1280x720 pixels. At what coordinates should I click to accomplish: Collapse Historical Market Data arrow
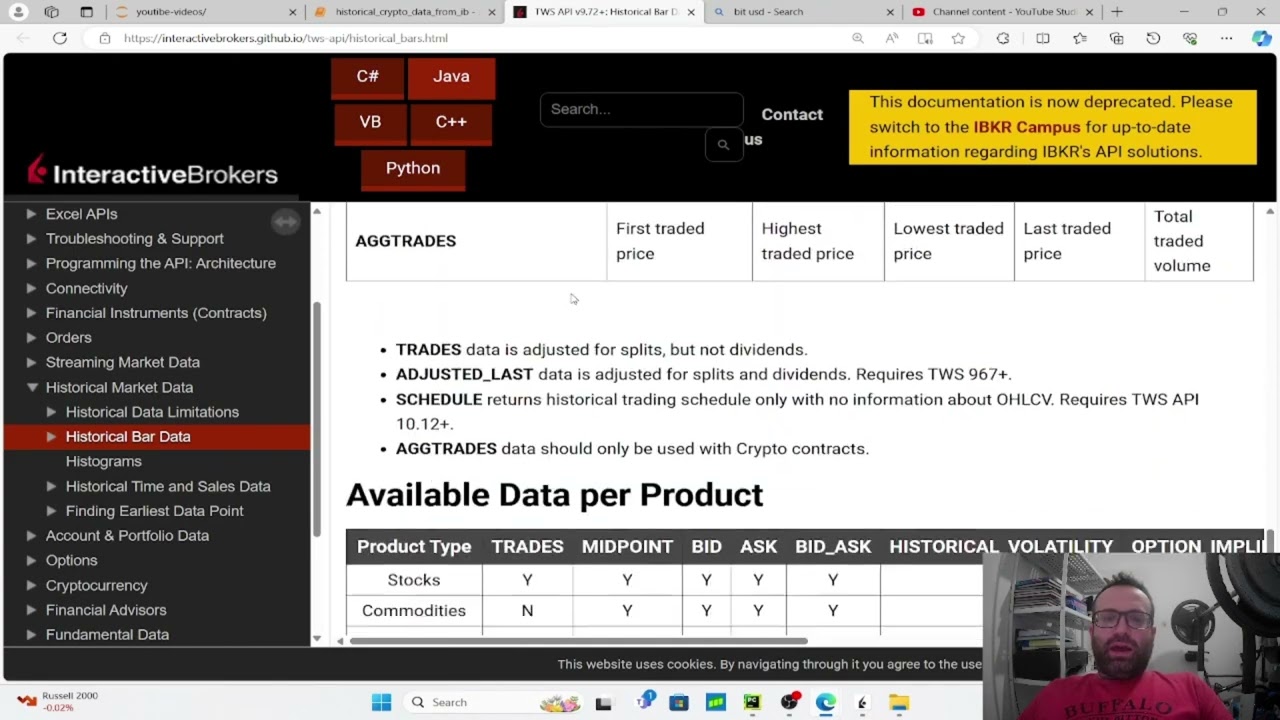[32, 387]
